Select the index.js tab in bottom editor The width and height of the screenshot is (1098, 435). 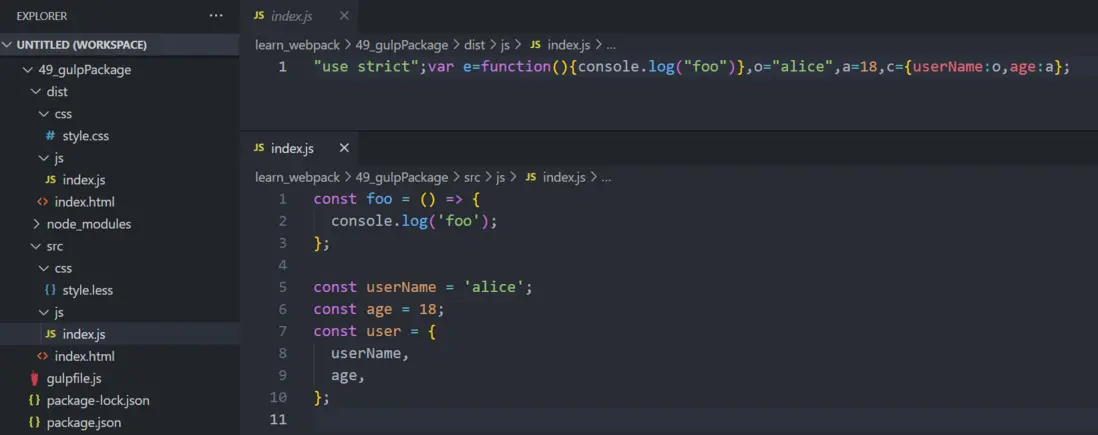[x=292, y=148]
